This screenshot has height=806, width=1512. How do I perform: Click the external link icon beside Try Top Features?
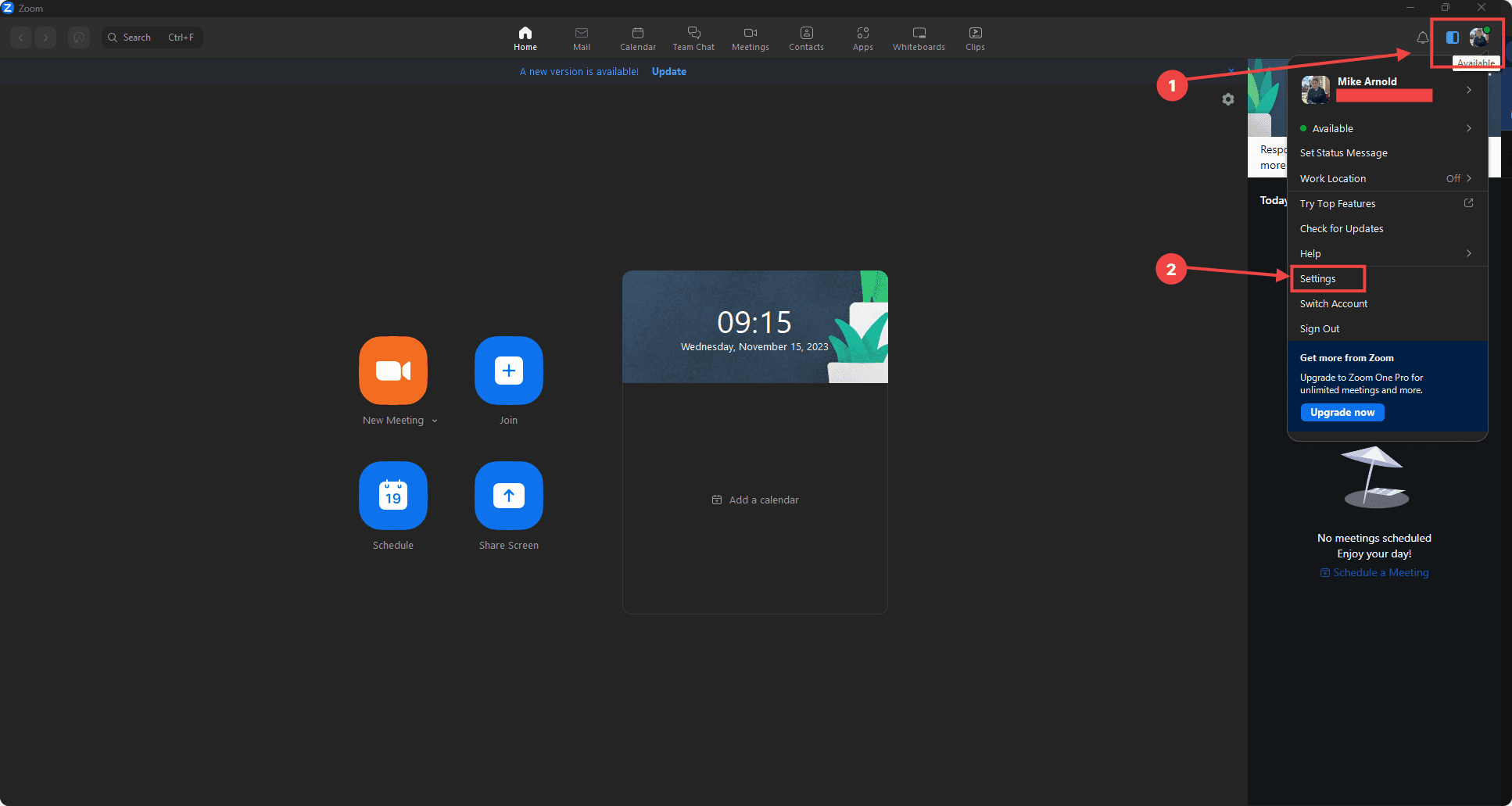(x=1468, y=203)
